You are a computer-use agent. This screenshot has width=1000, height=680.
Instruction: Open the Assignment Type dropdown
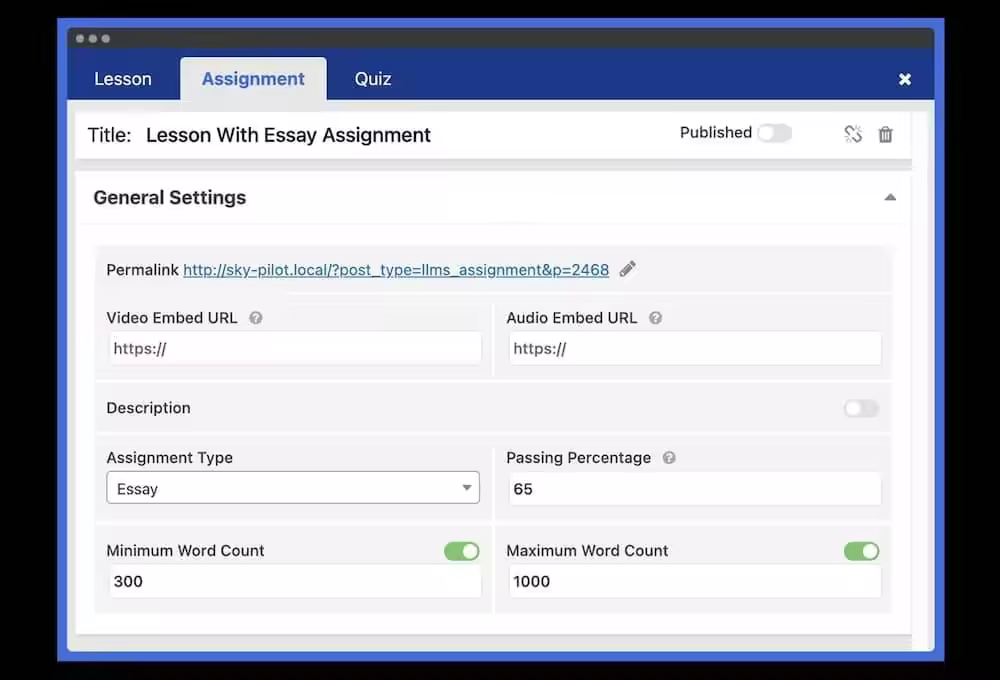(x=293, y=488)
